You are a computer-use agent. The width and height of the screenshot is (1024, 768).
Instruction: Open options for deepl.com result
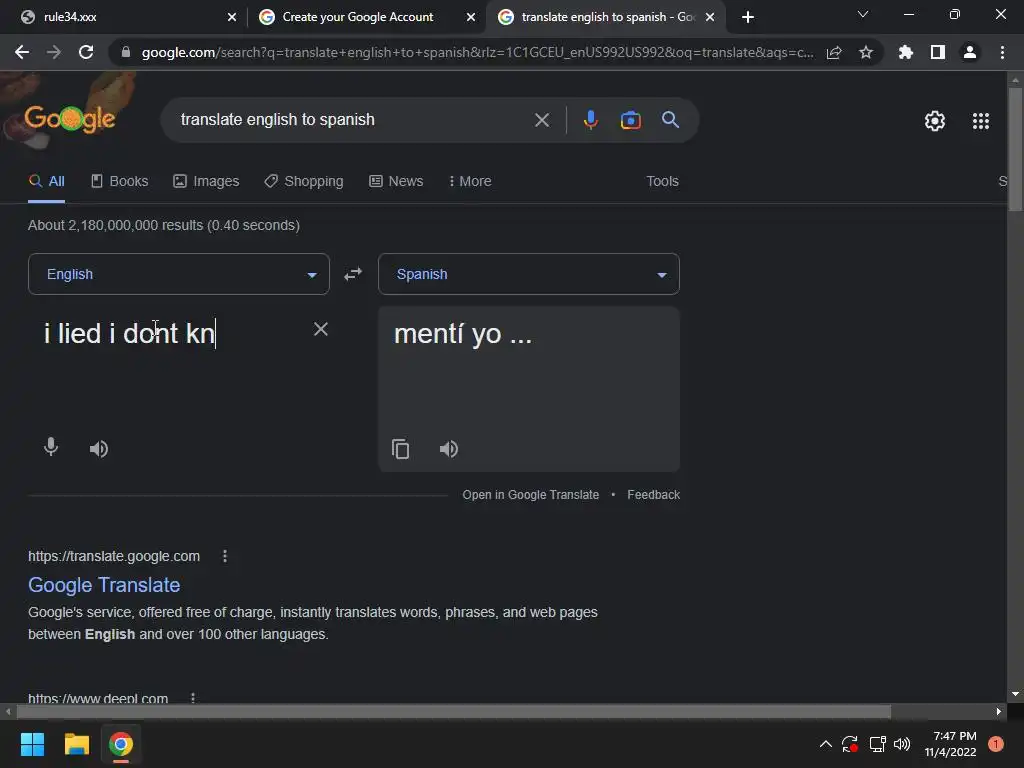193,698
